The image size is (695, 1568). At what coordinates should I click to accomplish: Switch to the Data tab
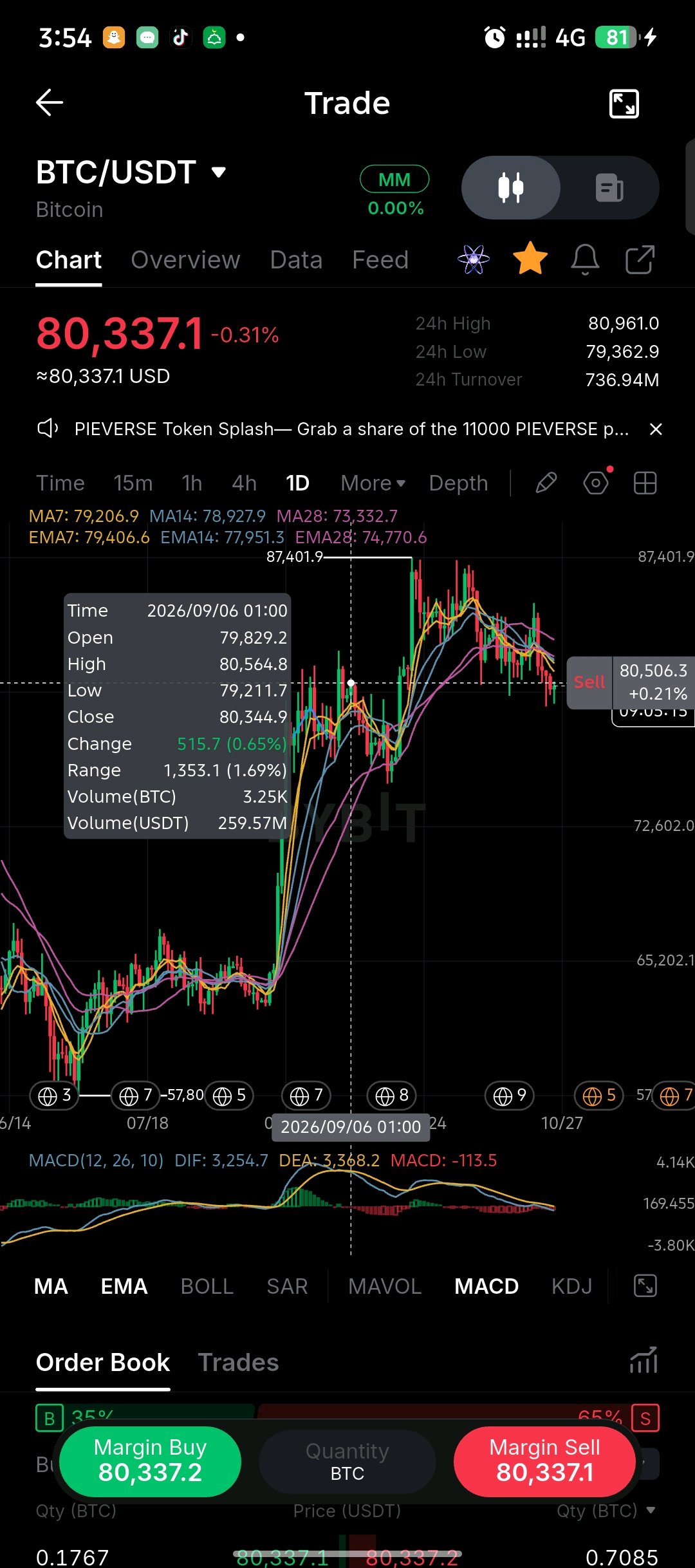coord(296,260)
